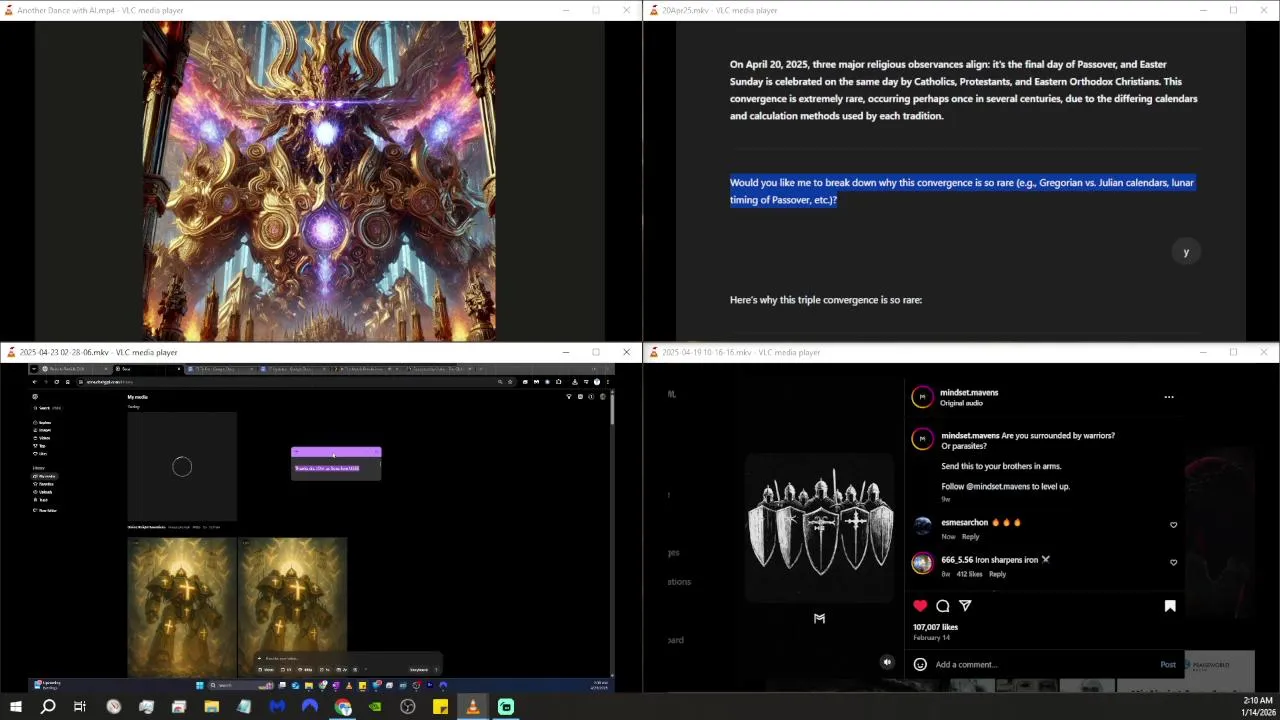Click the loading media tile with the spinner
This screenshot has width=1280, height=720.
pyautogui.click(x=182, y=467)
